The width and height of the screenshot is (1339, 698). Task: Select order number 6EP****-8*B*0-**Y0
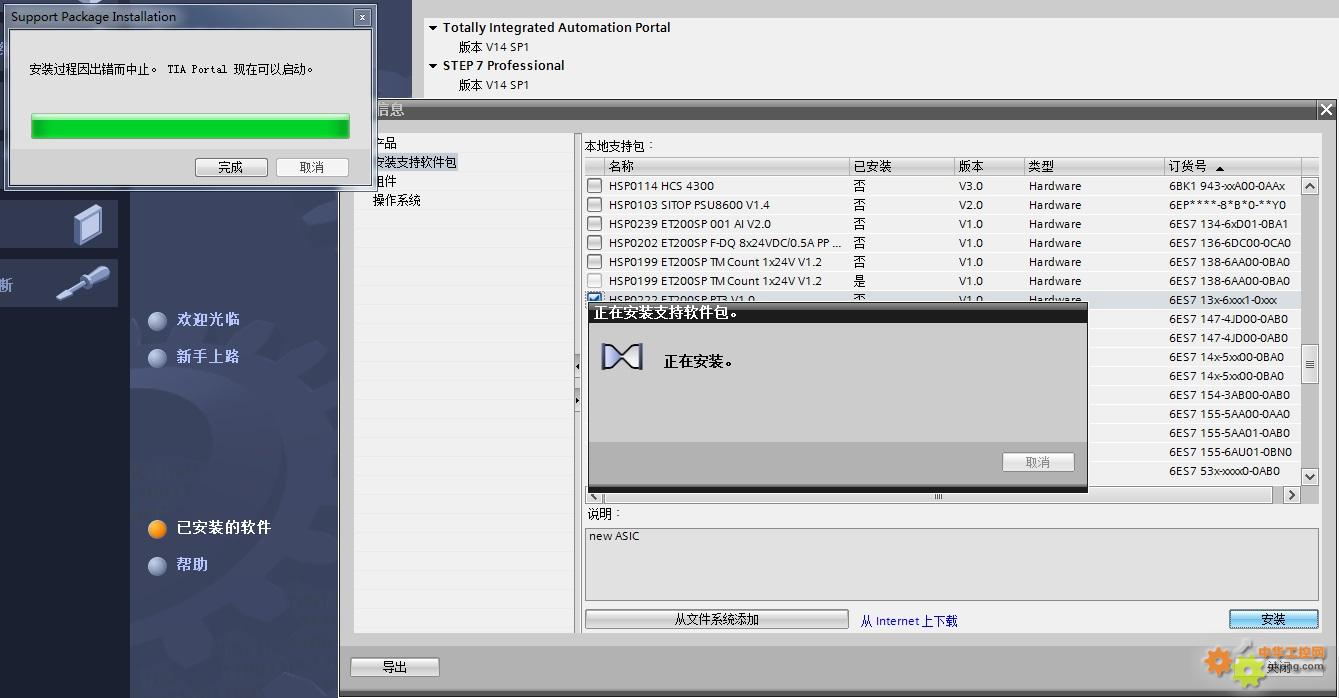(1227, 205)
